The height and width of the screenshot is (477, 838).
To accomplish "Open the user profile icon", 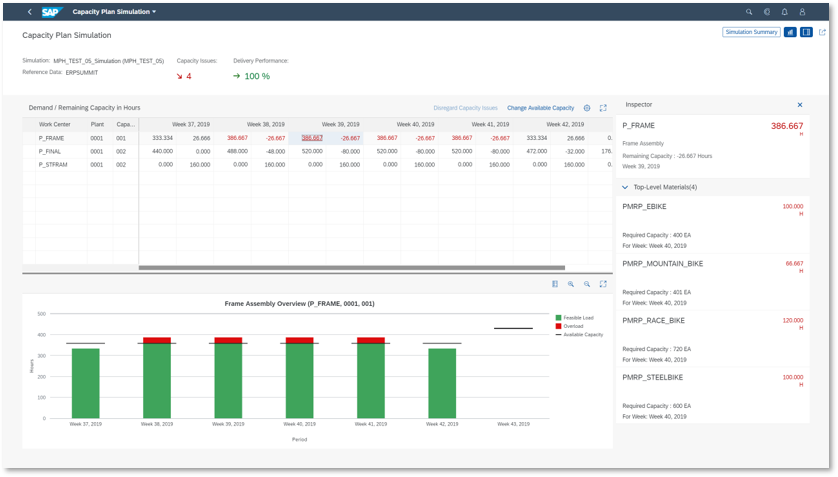I will coord(802,12).
